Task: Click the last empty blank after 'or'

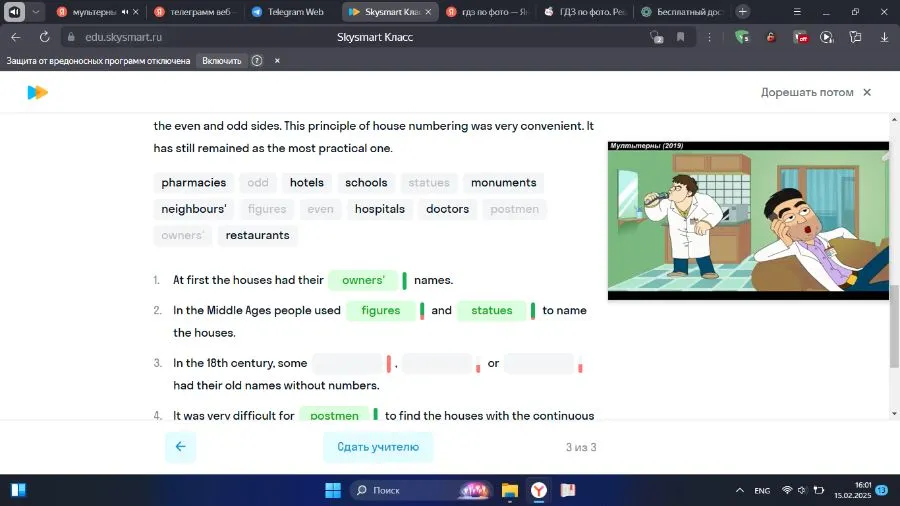Action: 538,363
